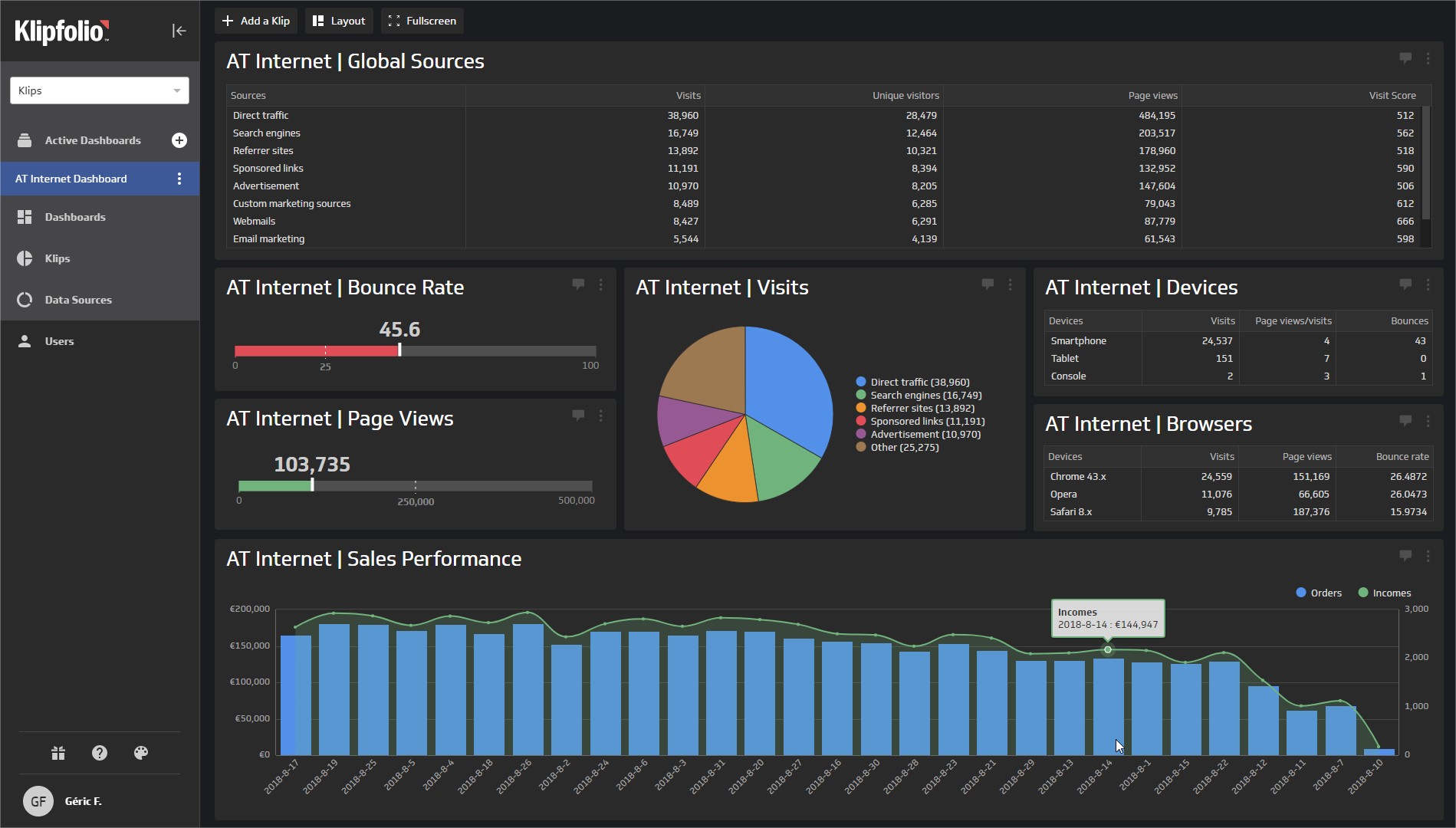1456x828 pixels.
Task: Click Global Sources table scrollbar
Action: (x=1426, y=163)
